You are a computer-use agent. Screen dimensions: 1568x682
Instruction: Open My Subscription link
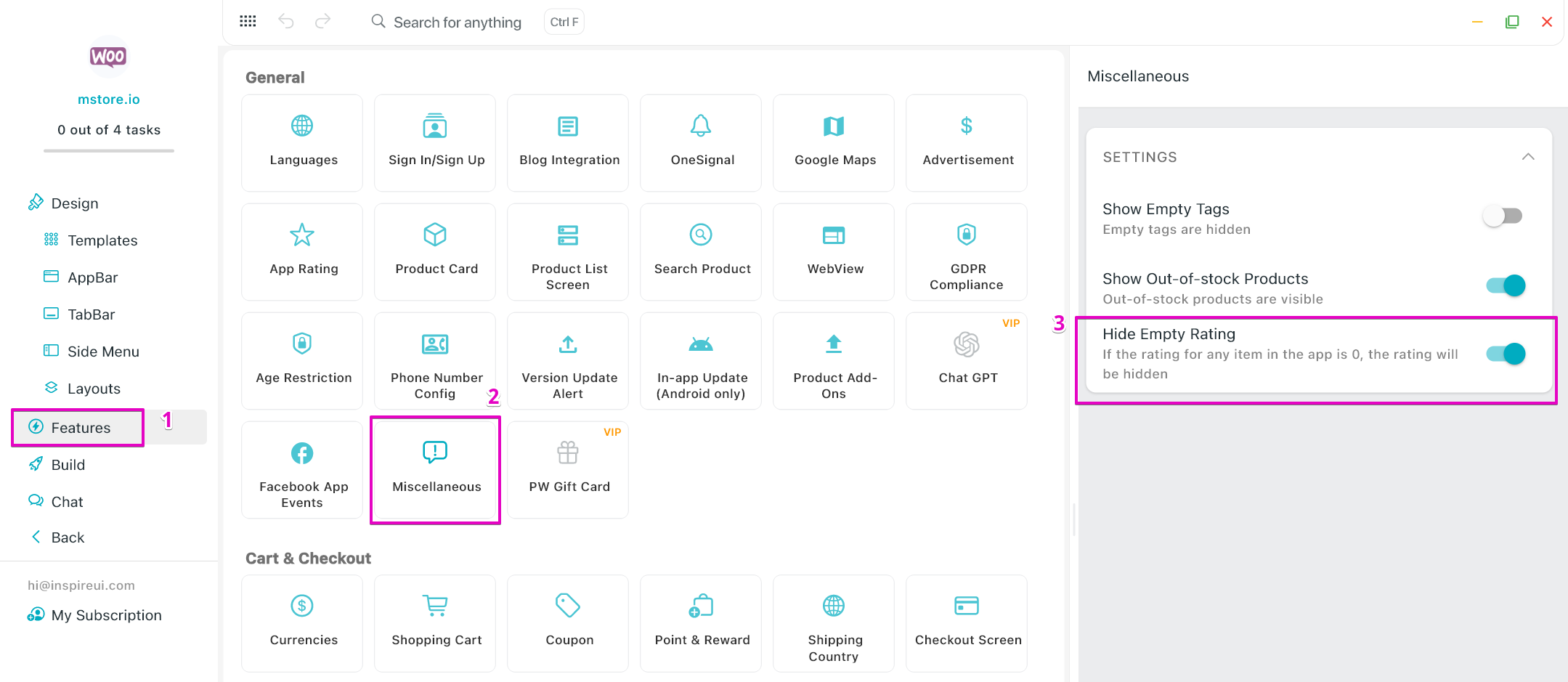(106, 615)
